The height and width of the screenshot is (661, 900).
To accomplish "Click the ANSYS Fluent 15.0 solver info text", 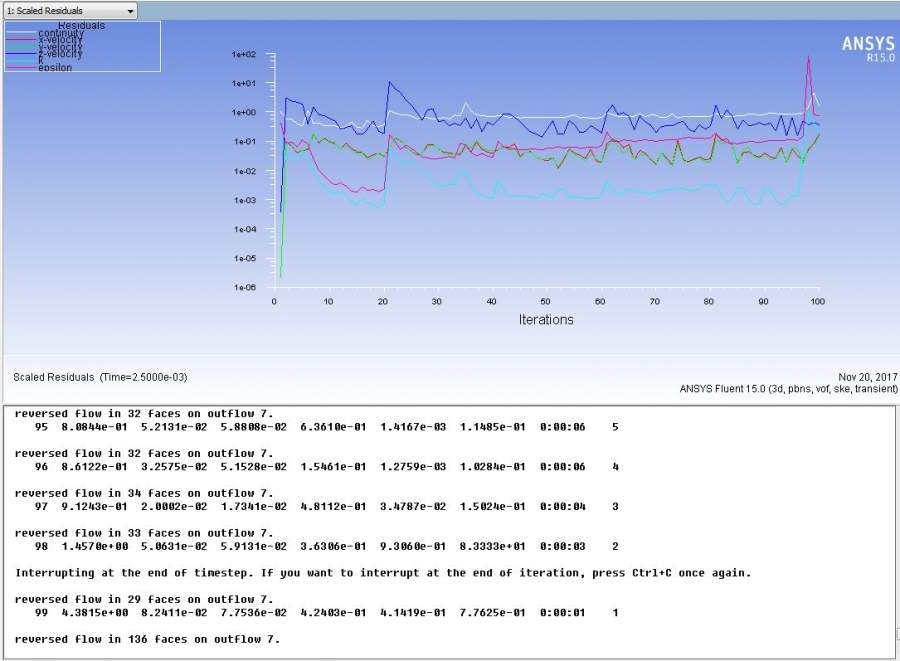I will 788,388.
